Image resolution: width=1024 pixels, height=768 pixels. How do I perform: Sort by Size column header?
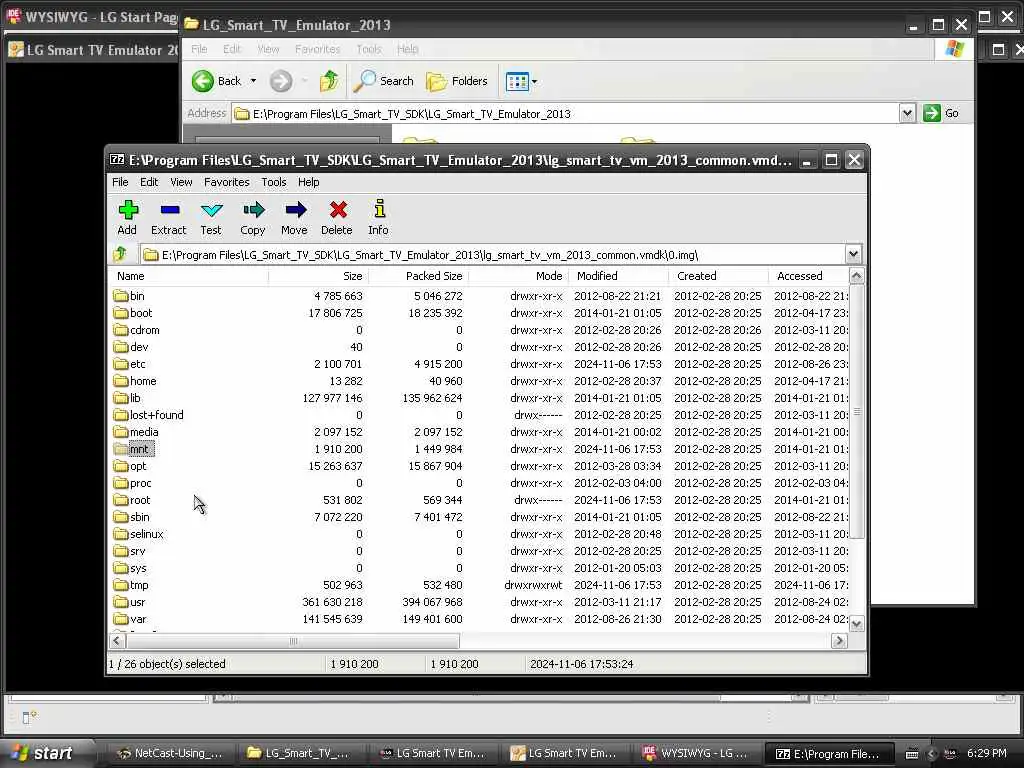(318, 276)
